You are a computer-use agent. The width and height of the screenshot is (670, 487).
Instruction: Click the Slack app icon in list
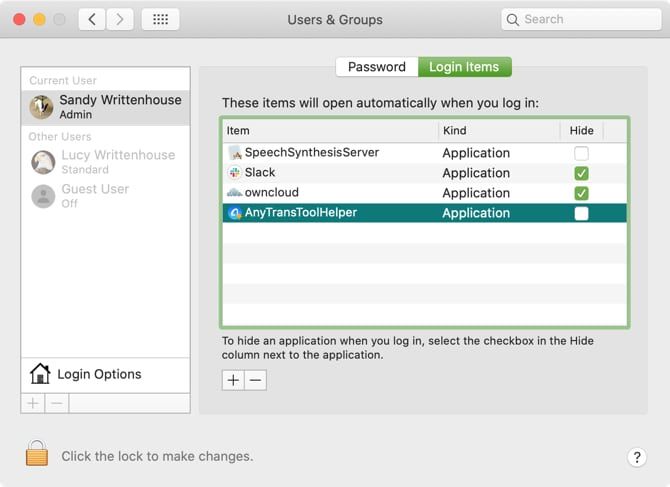pos(235,173)
